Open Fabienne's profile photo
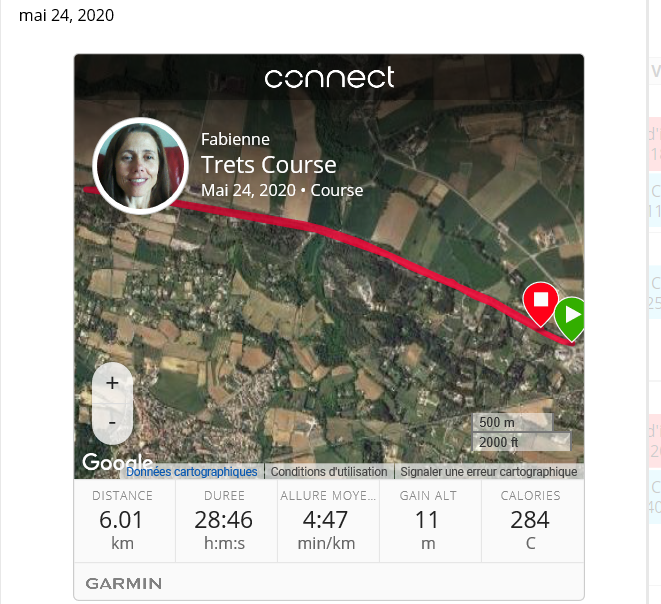661x604 pixels. [x=140, y=166]
